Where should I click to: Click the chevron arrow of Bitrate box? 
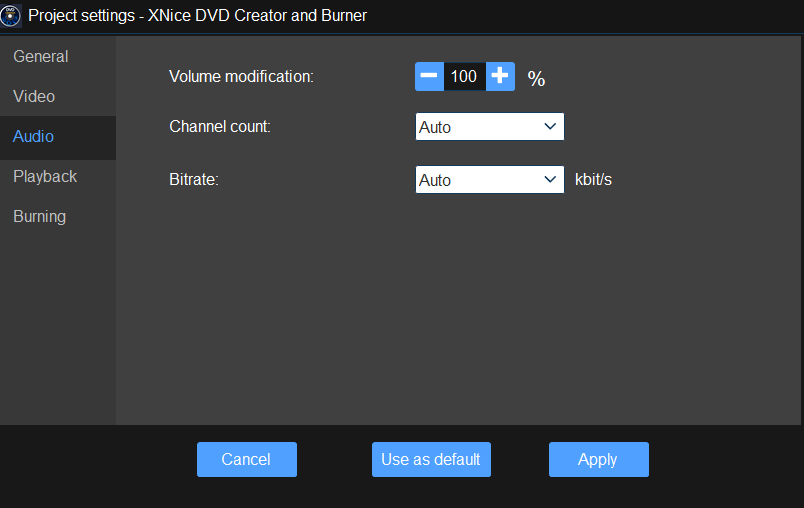(x=550, y=180)
